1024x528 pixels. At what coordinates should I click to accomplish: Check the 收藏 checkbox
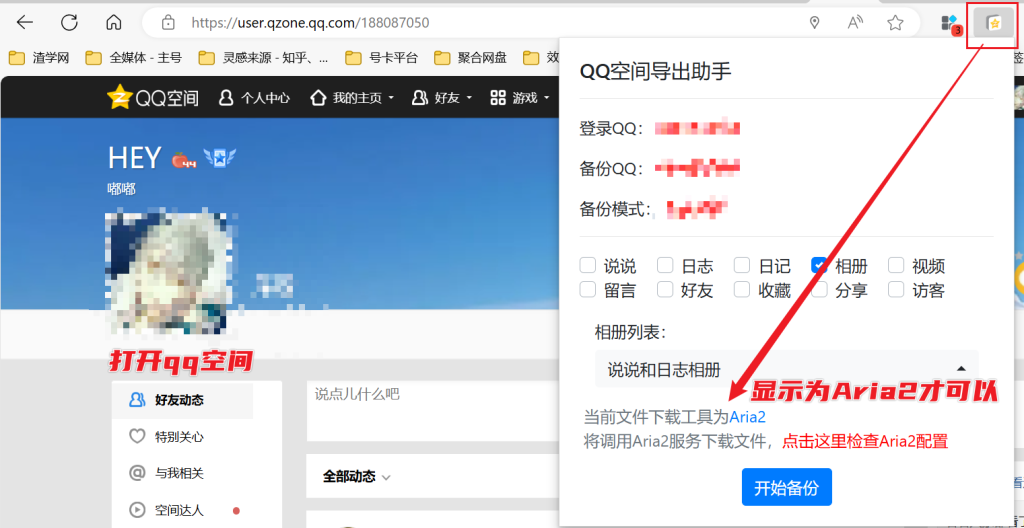pyautogui.click(x=742, y=289)
